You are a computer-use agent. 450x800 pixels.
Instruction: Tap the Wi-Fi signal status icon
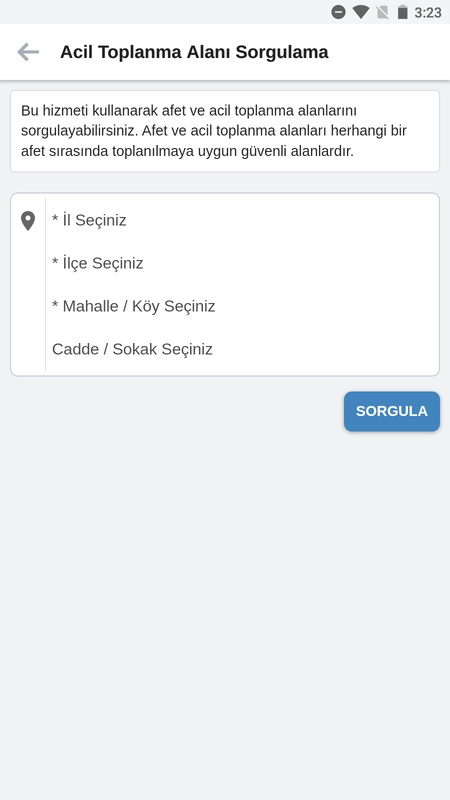coord(361,12)
